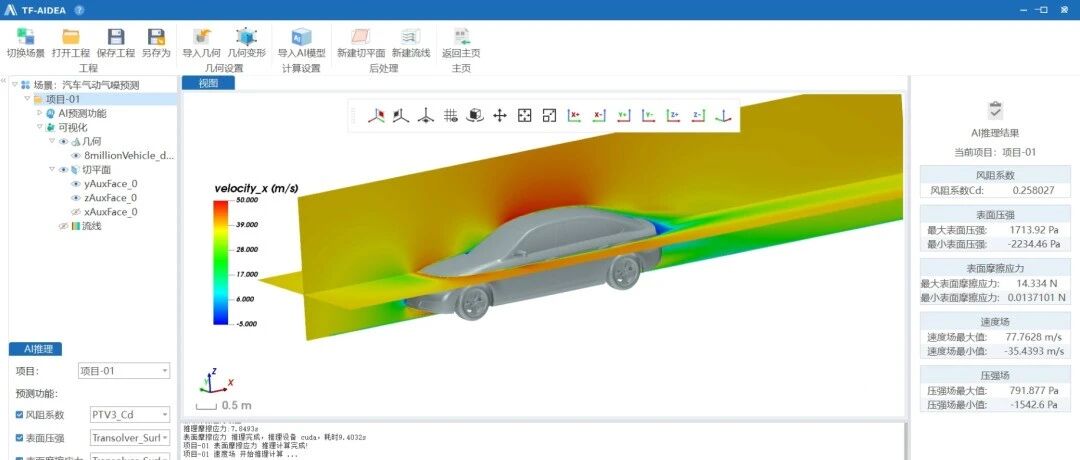Set view to X+ direction
This screenshot has height=460, width=1080.
click(574, 116)
